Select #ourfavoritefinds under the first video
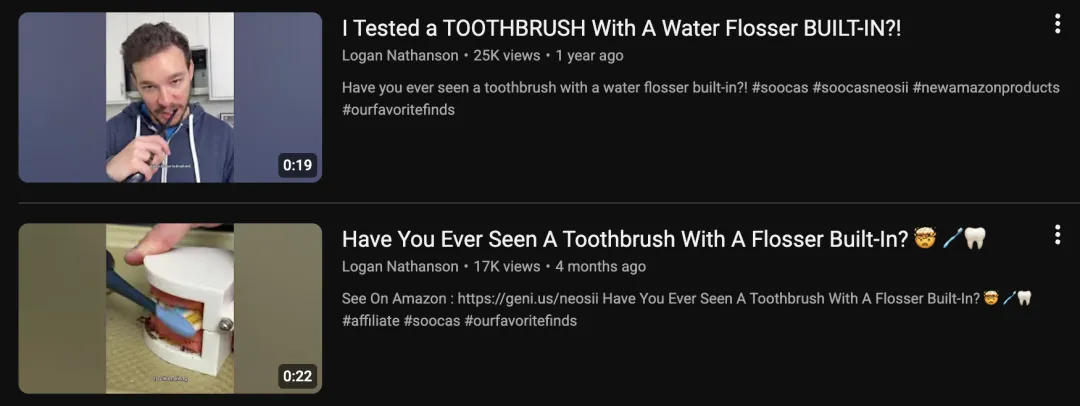The height and width of the screenshot is (406, 1080). 398,110
